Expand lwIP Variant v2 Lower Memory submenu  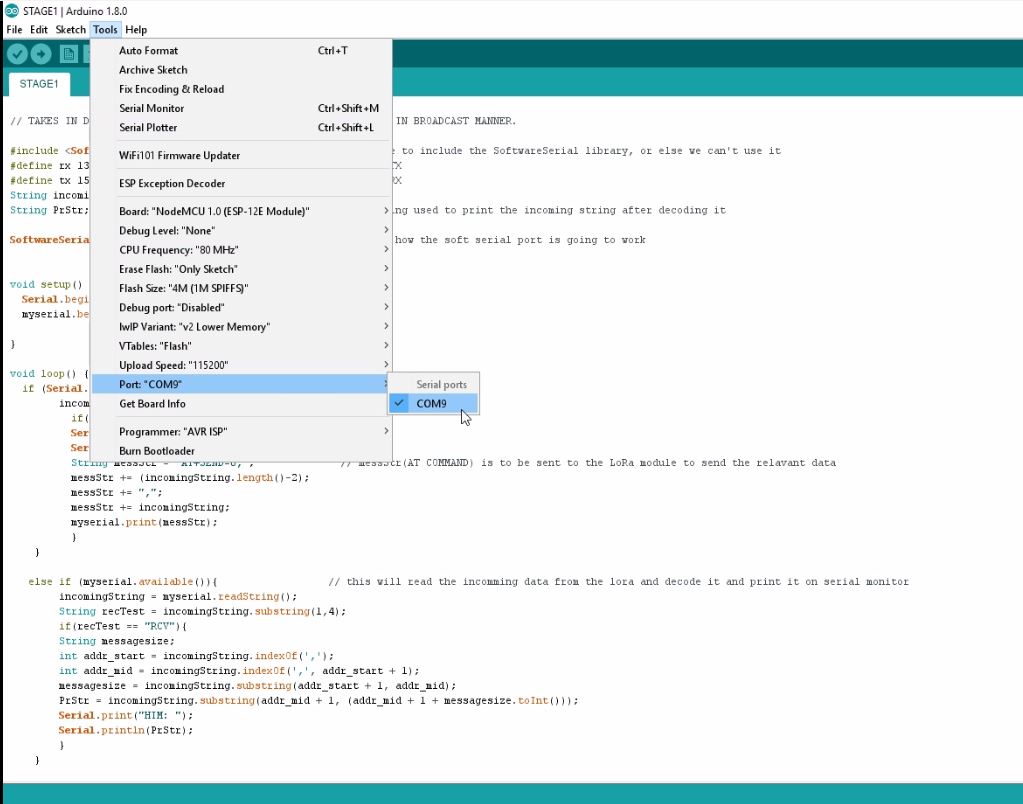click(241, 327)
